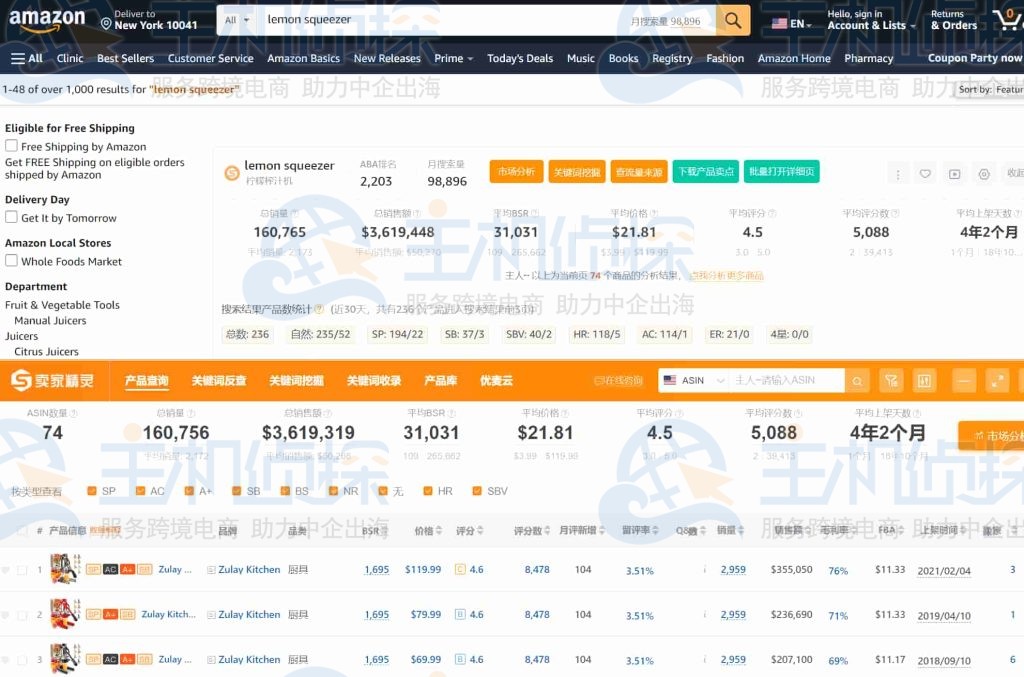Expand the ASIN marketplace selector dropdown
1024x677 pixels.
pos(693,381)
